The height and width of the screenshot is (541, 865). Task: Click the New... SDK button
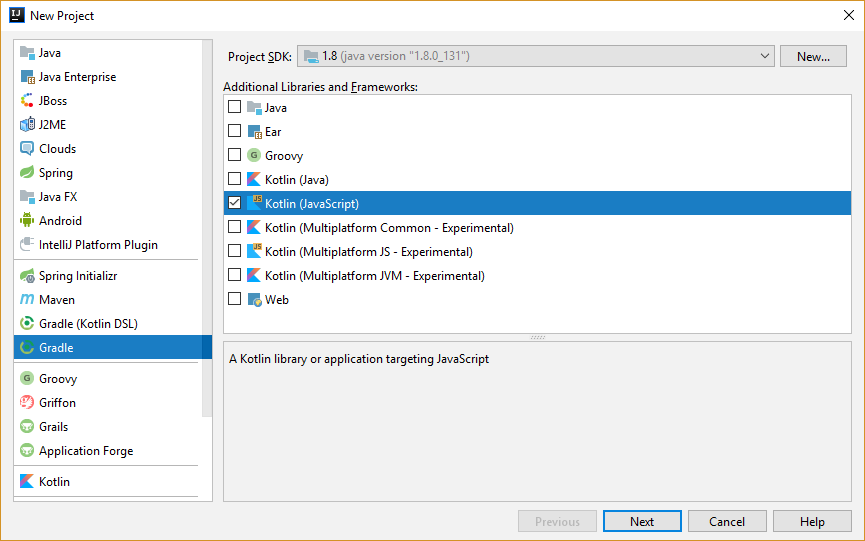coord(813,56)
